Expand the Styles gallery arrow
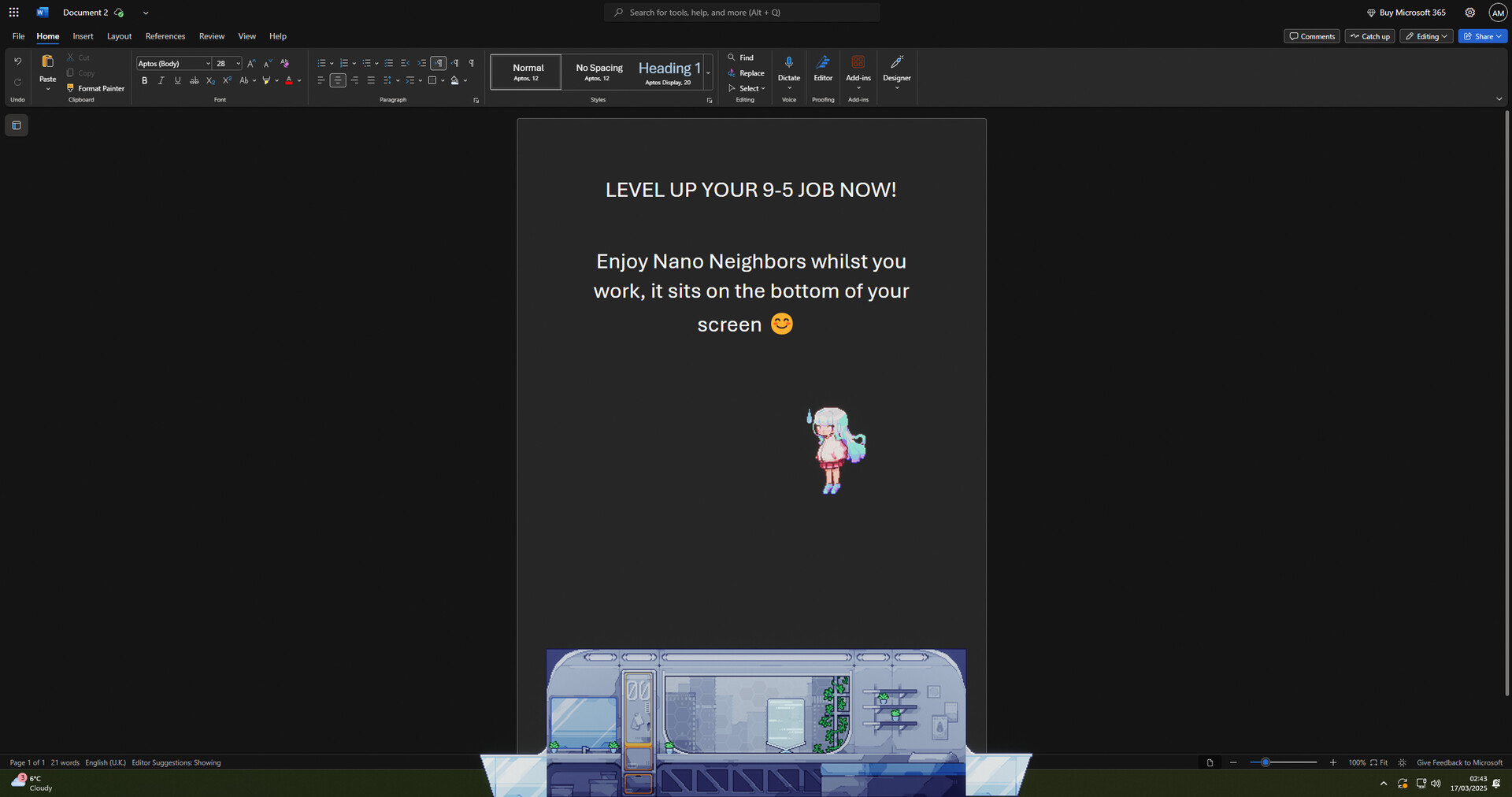The width and height of the screenshot is (1512, 797). coord(709,72)
